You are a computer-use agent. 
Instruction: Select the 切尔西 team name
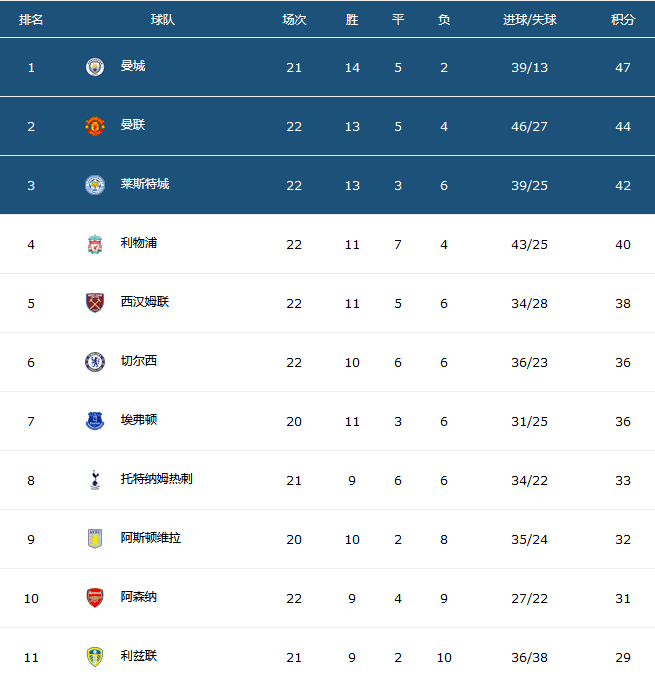(x=139, y=361)
